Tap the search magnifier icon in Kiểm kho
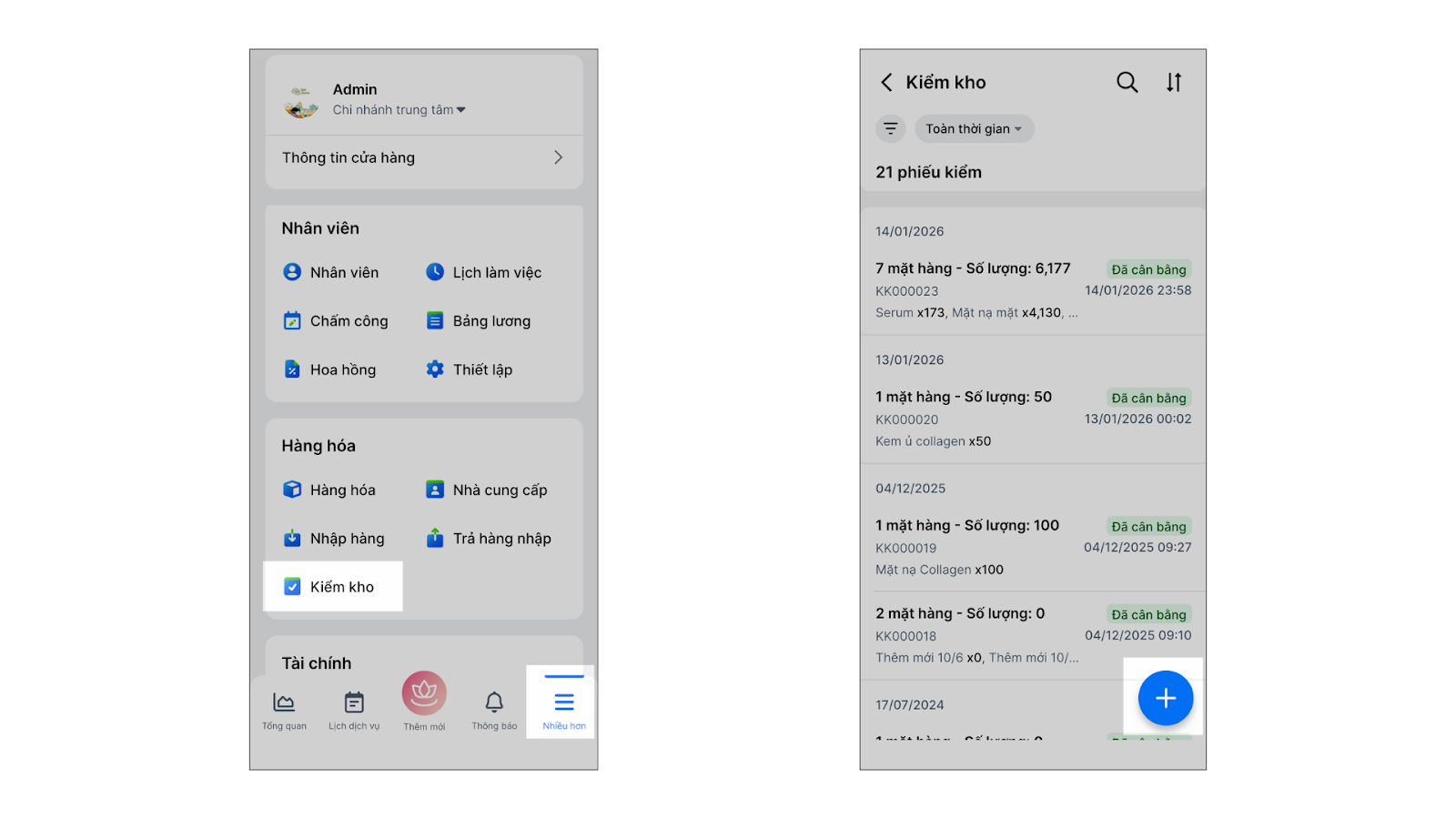The image size is (1456, 819). (x=1127, y=83)
